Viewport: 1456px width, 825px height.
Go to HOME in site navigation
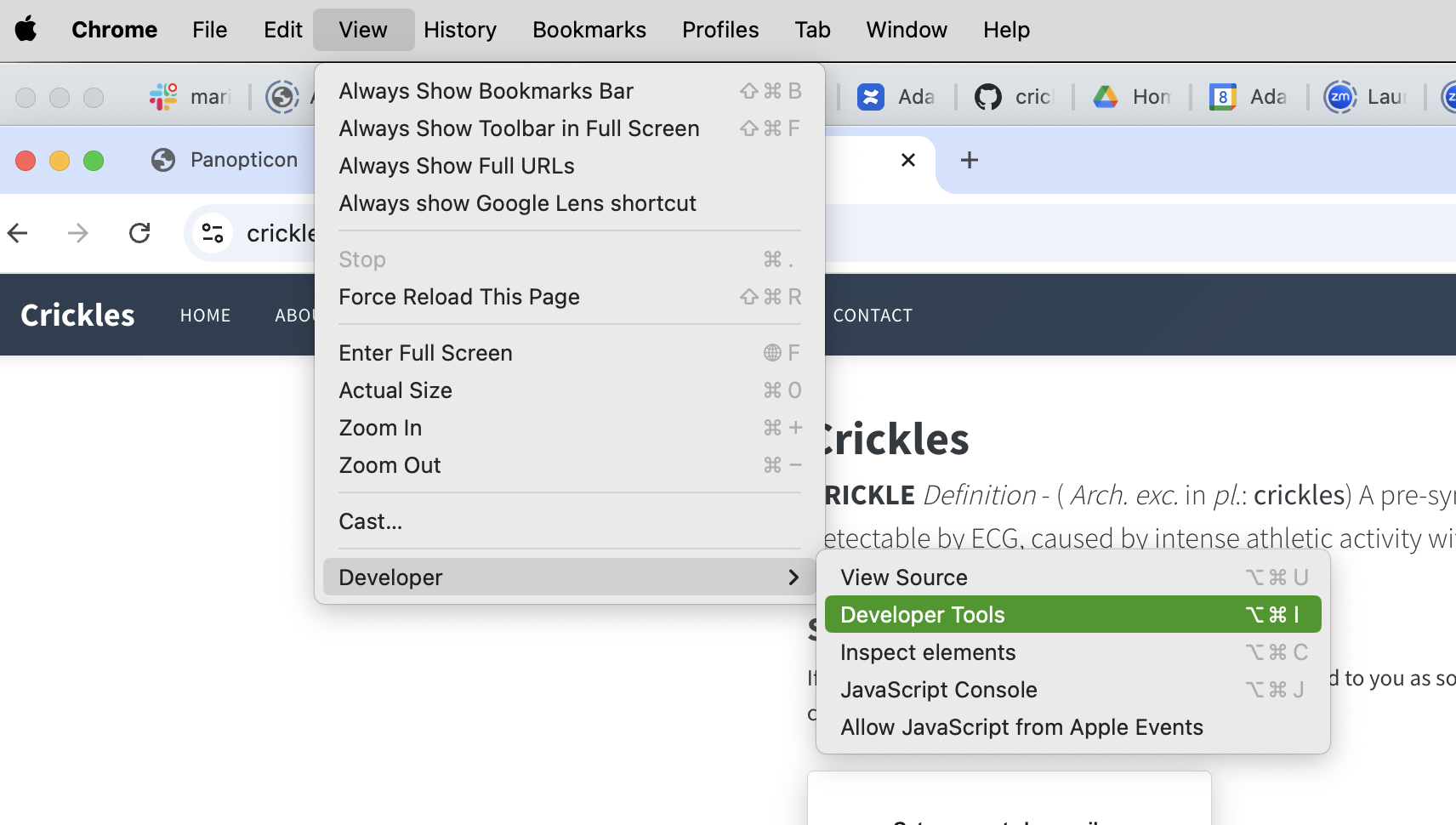click(205, 316)
